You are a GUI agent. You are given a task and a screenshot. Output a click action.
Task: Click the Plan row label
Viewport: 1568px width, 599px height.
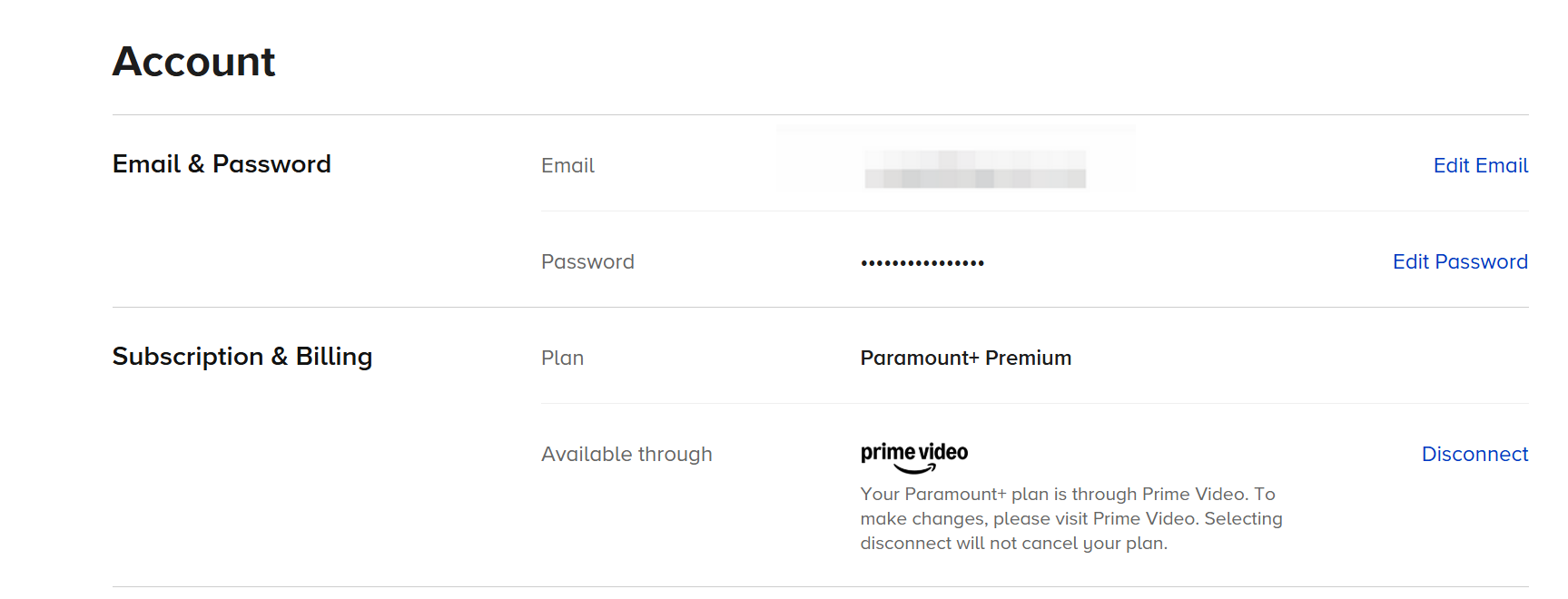pos(562,358)
